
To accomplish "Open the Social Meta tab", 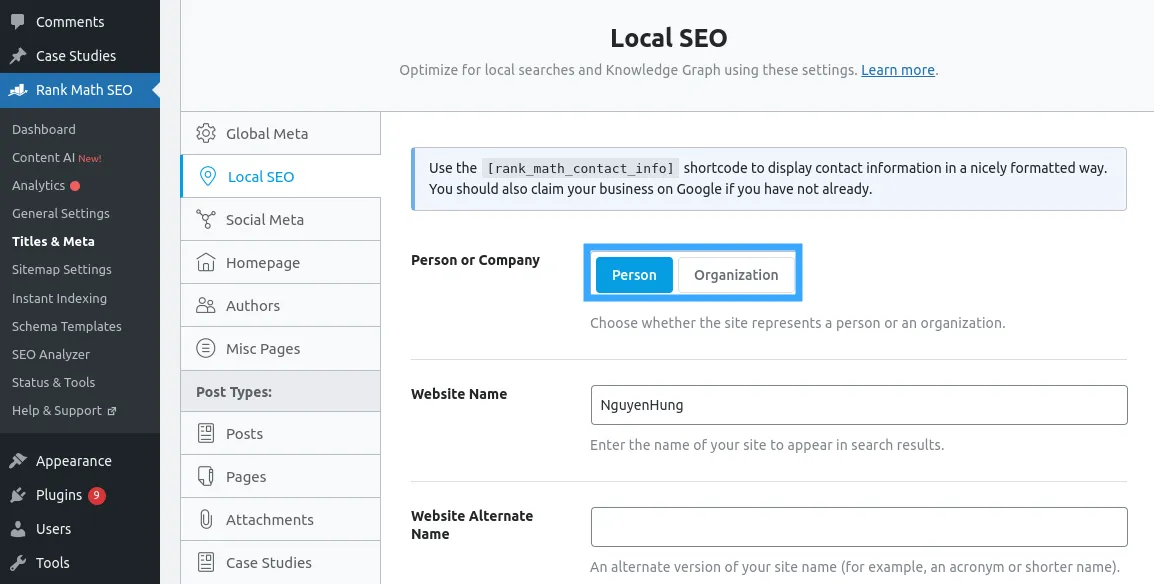I will tap(280, 219).
